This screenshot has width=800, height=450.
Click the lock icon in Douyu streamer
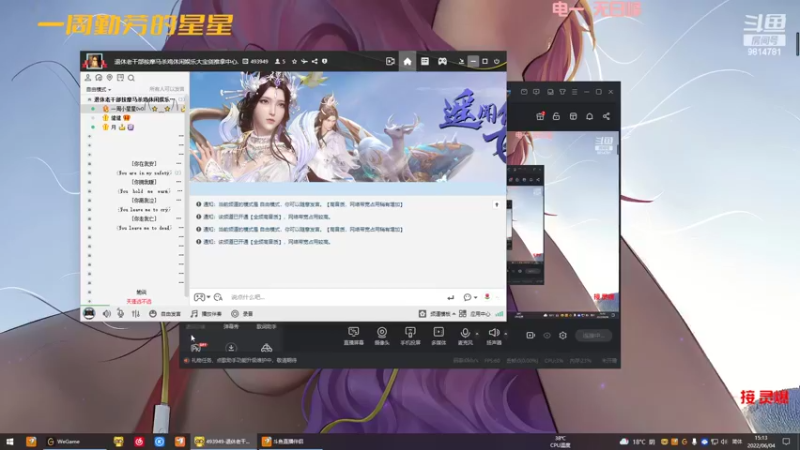pos(556,116)
